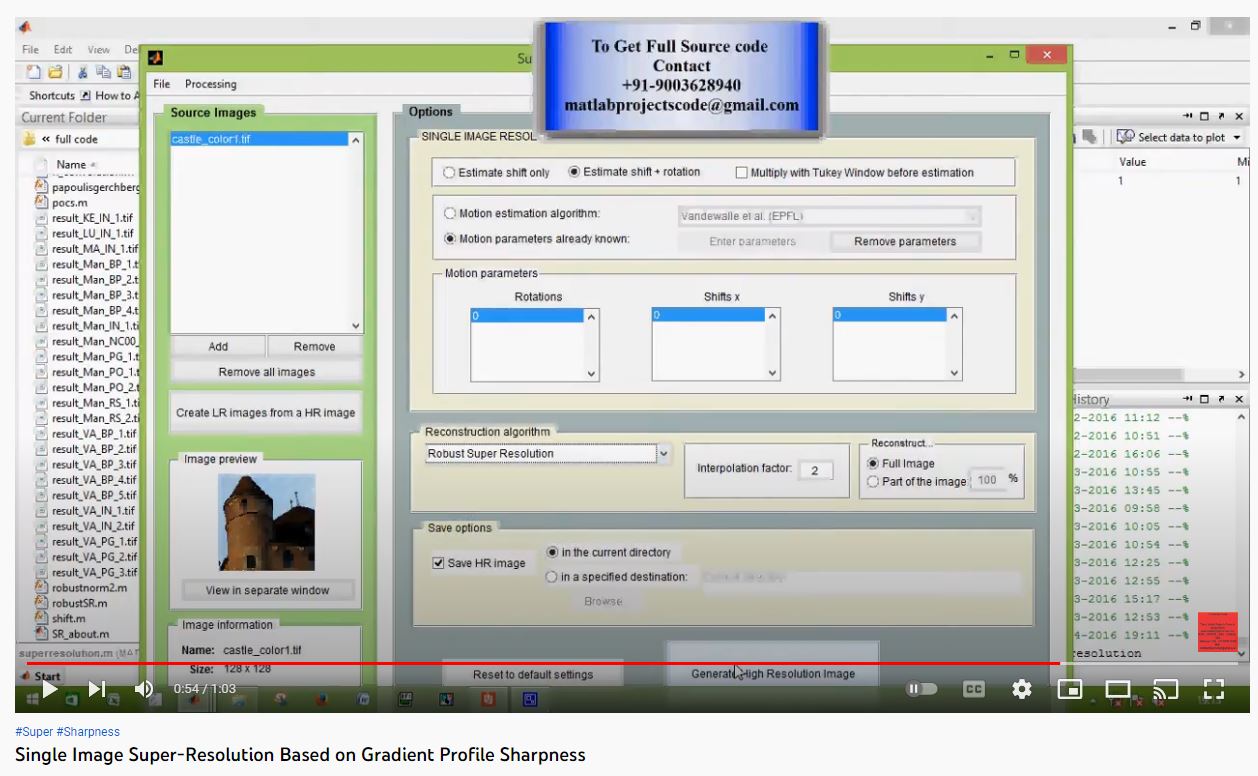Click Windows Start logo in taskbar
The width and height of the screenshot is (1258, 776).
coord(31,697)
